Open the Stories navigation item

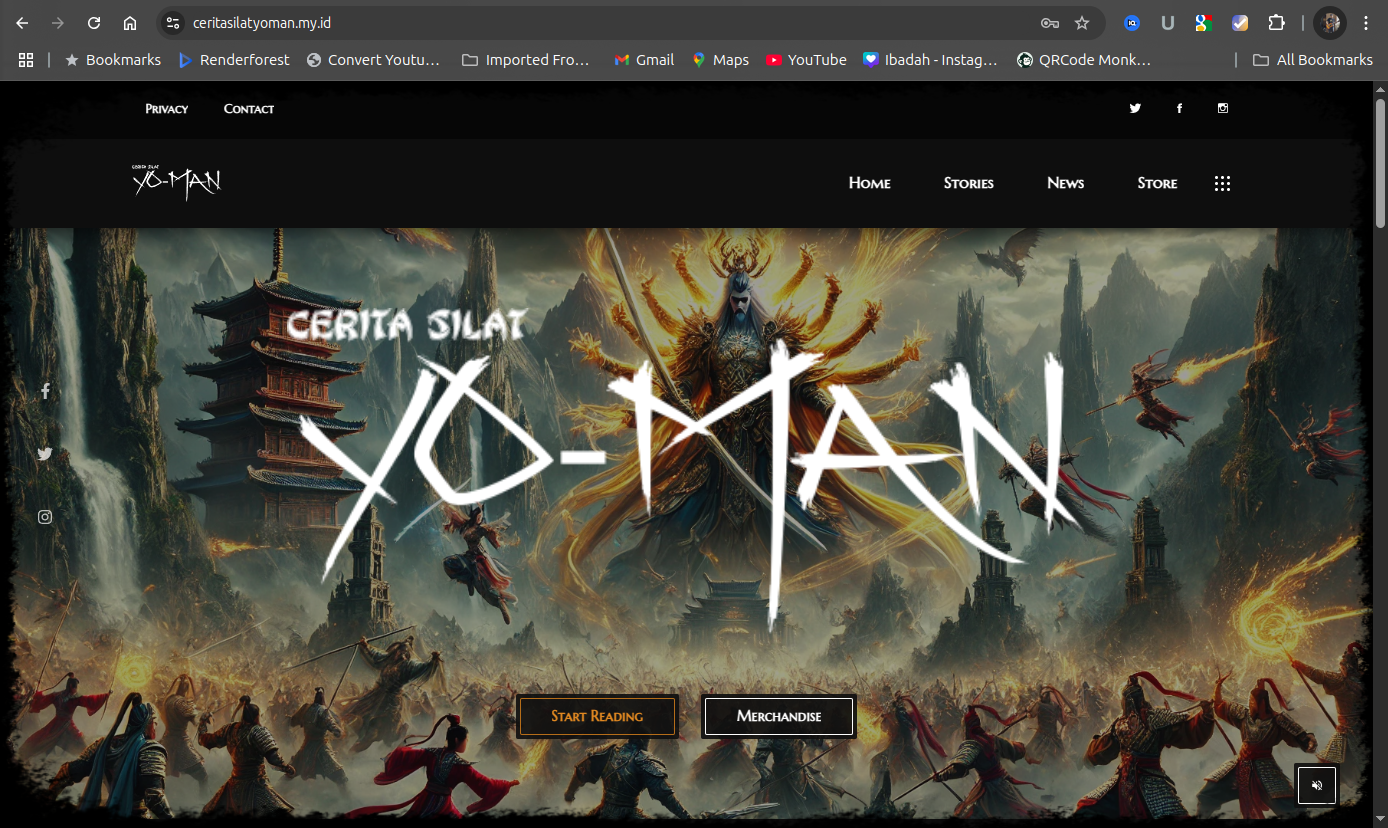click(x=968, y=183)
